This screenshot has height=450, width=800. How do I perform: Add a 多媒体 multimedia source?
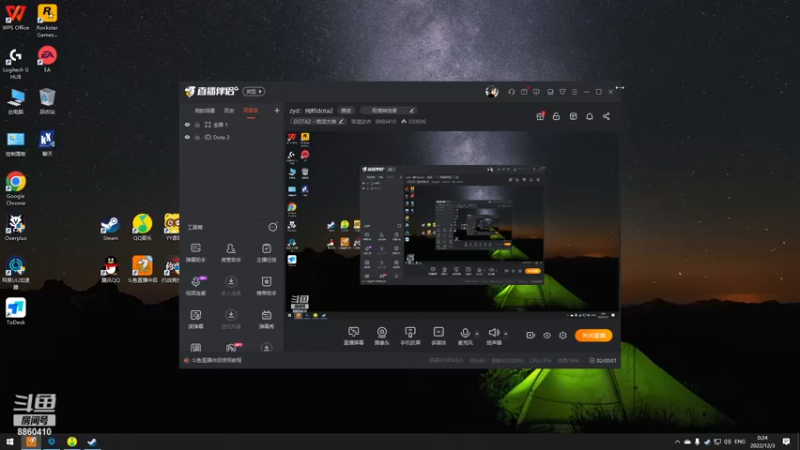[x=439, y=336]
